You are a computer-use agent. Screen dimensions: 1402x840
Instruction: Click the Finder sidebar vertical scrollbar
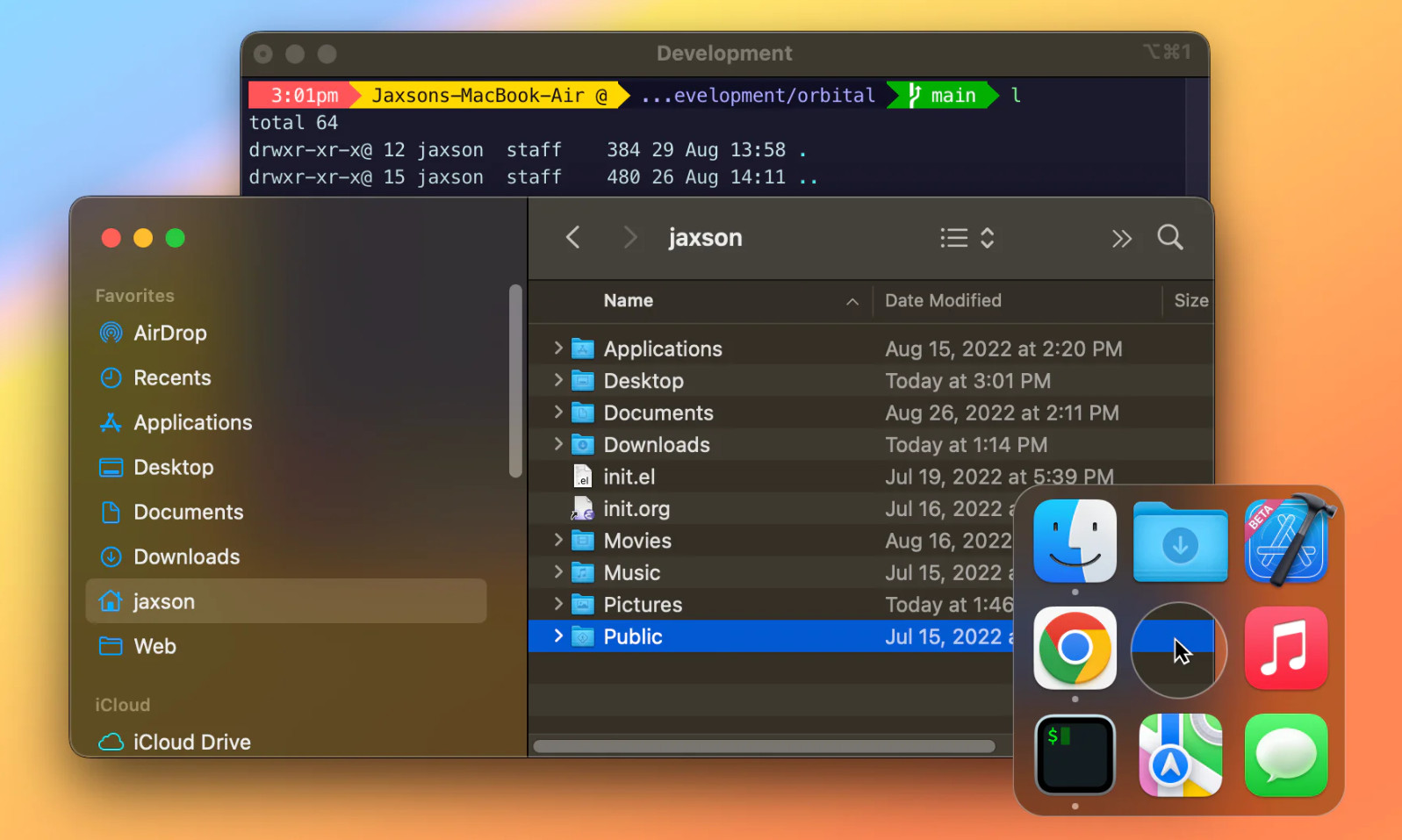click(515, 381)
